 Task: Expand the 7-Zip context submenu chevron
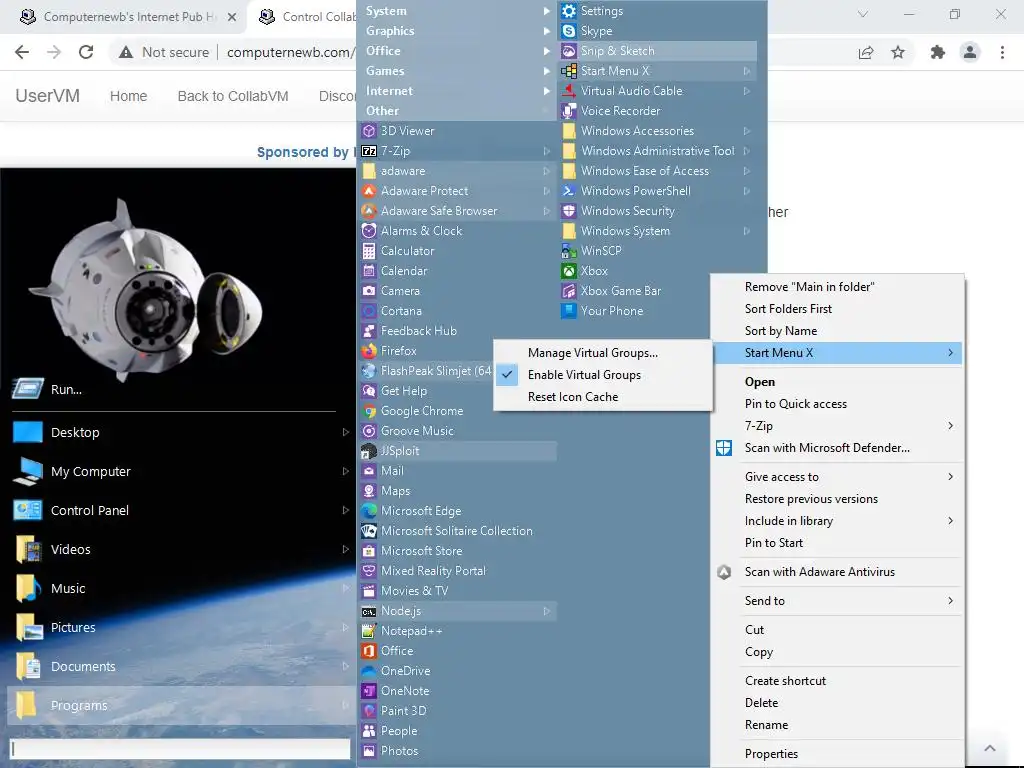coord(951,426)
